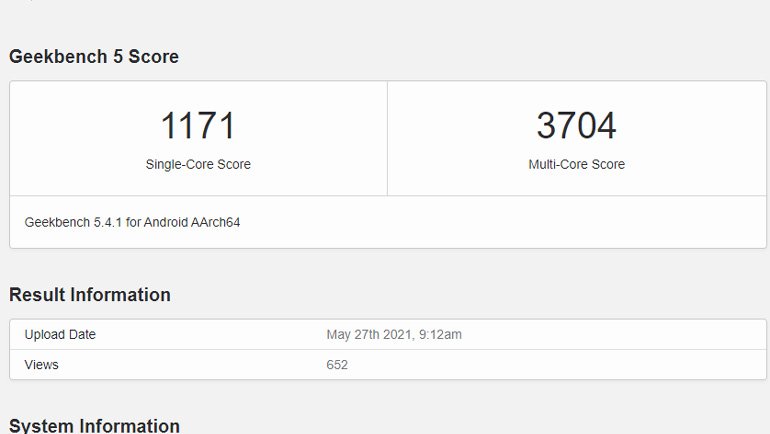Click the Single-Core Score label

pyautogui.click(x=198, y=164)
